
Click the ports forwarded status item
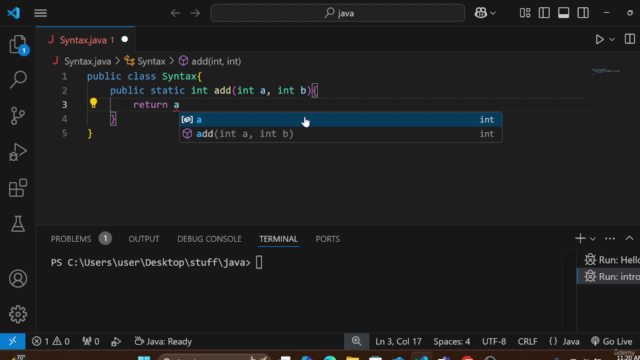91,341
